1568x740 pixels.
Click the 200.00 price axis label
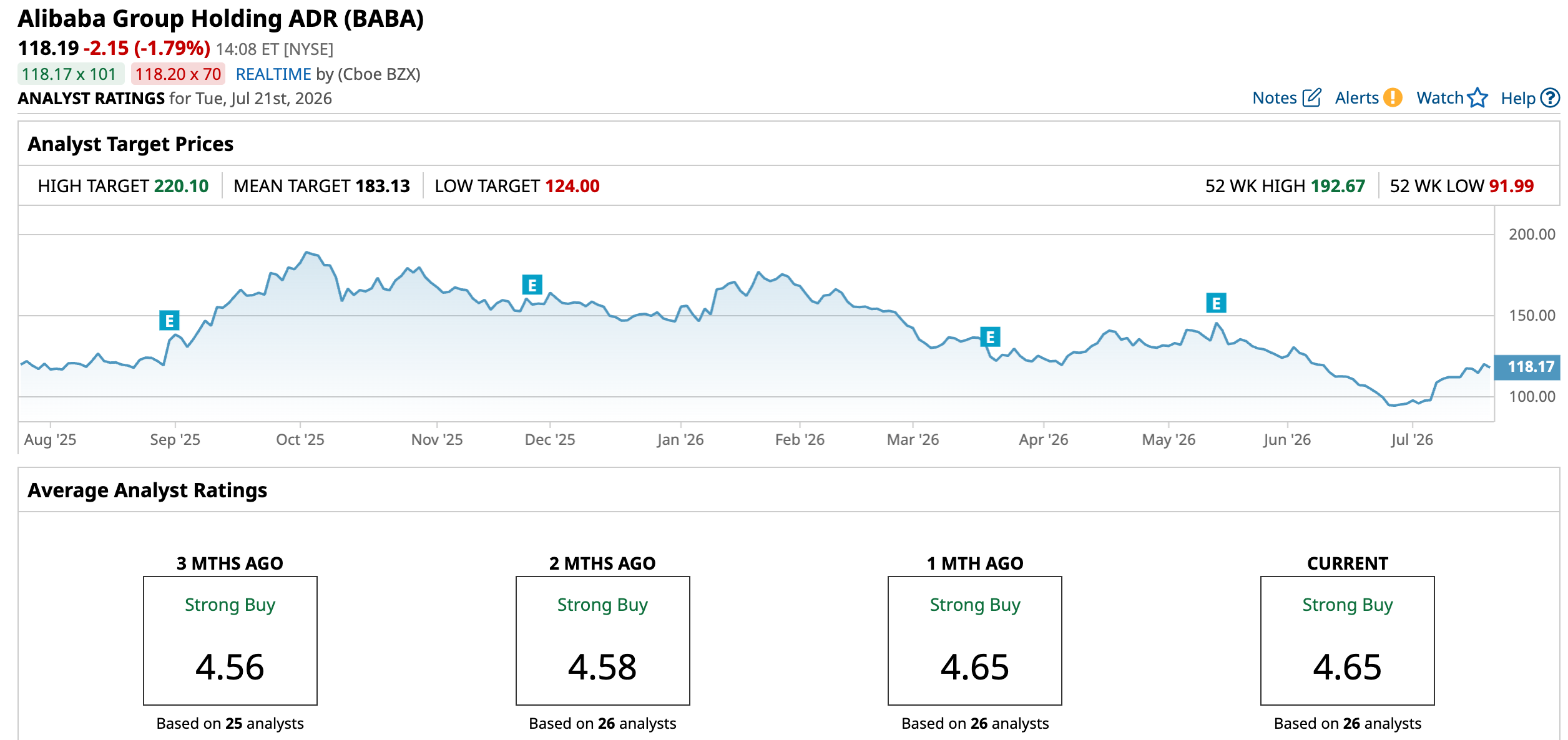point(1532,235)
